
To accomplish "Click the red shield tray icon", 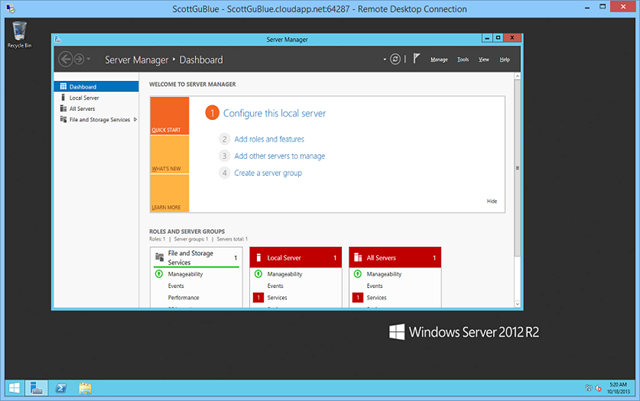I will (x=598, y=388).
